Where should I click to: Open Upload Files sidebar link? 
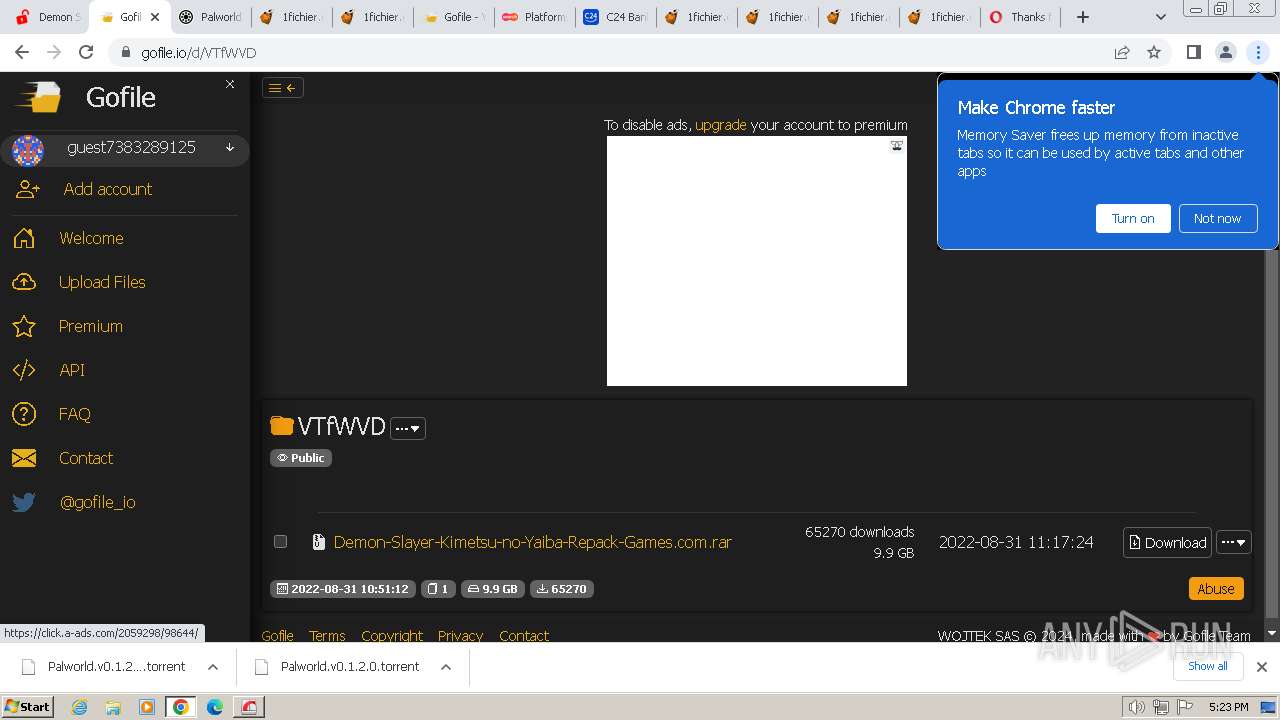click(x=102, y=282)
